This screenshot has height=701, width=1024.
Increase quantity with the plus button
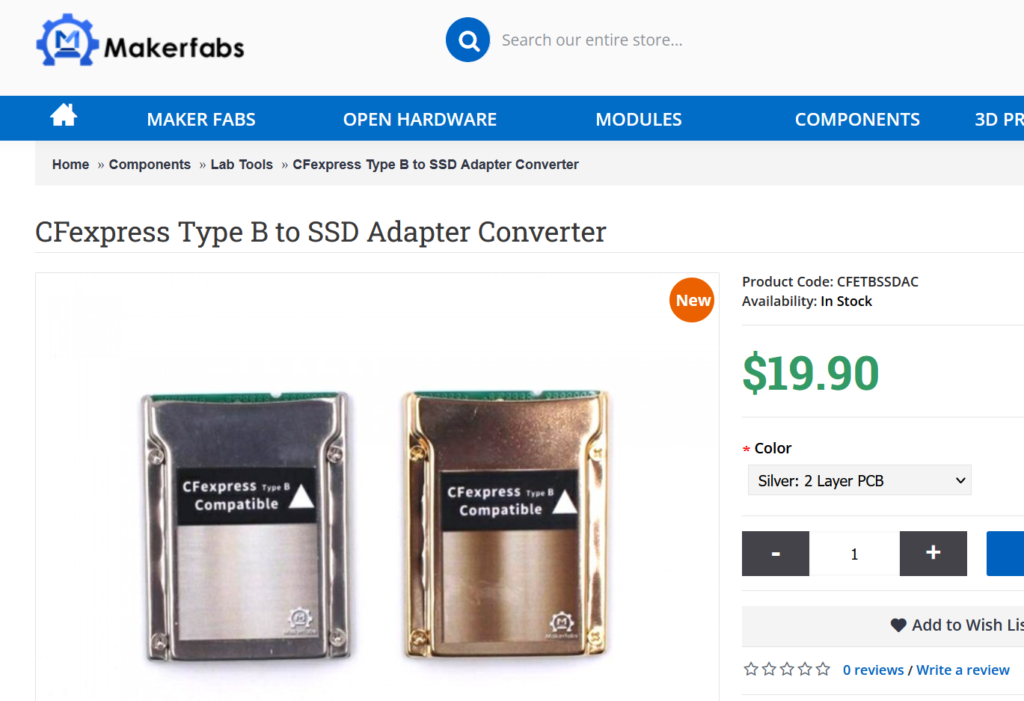932,553
